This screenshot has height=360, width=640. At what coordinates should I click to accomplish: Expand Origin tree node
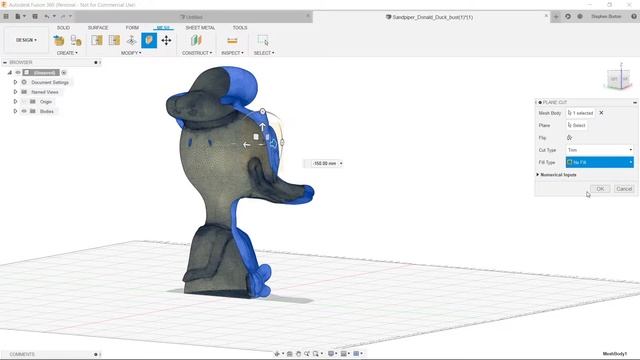click(15, 102)
